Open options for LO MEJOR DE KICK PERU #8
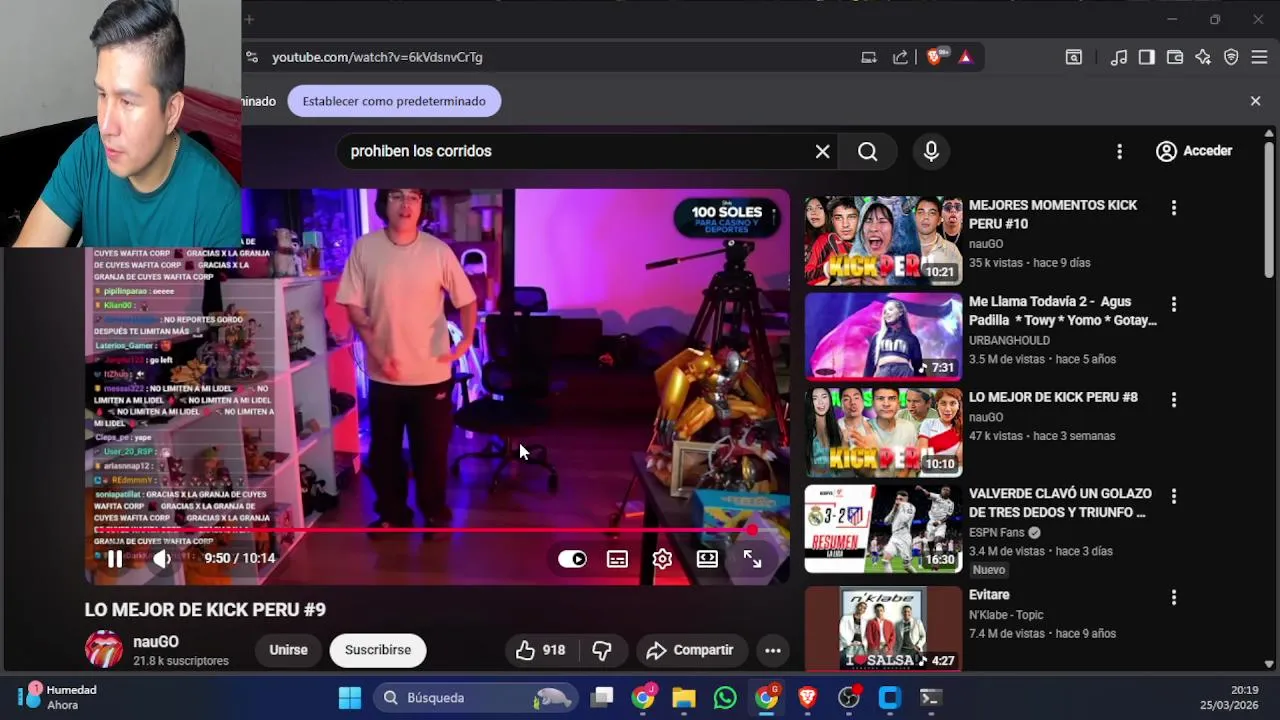The height and width of the screenshot is (720, 1280). (x=1174, y=400)
